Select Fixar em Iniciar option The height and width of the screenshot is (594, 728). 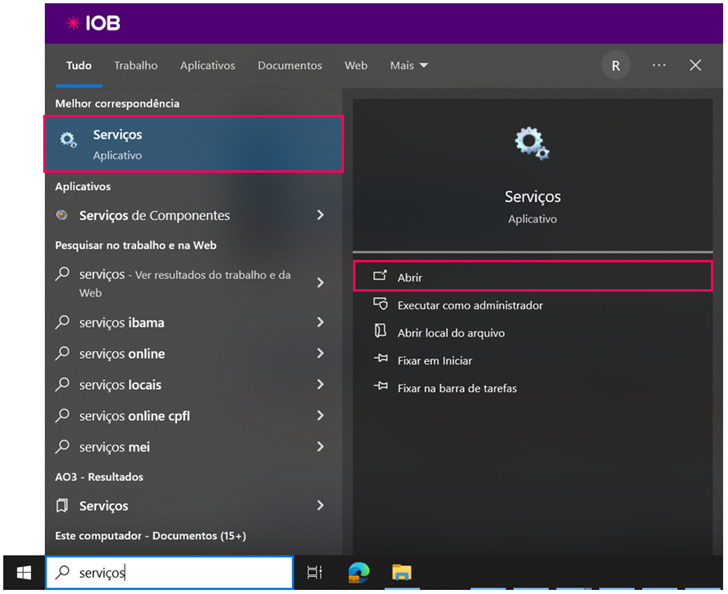tap(434, 360)
